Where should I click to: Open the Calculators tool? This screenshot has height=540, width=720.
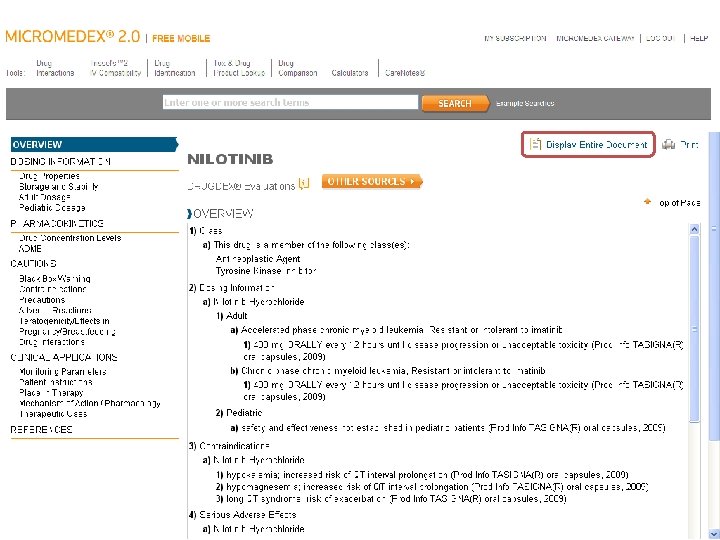point(349,73)
